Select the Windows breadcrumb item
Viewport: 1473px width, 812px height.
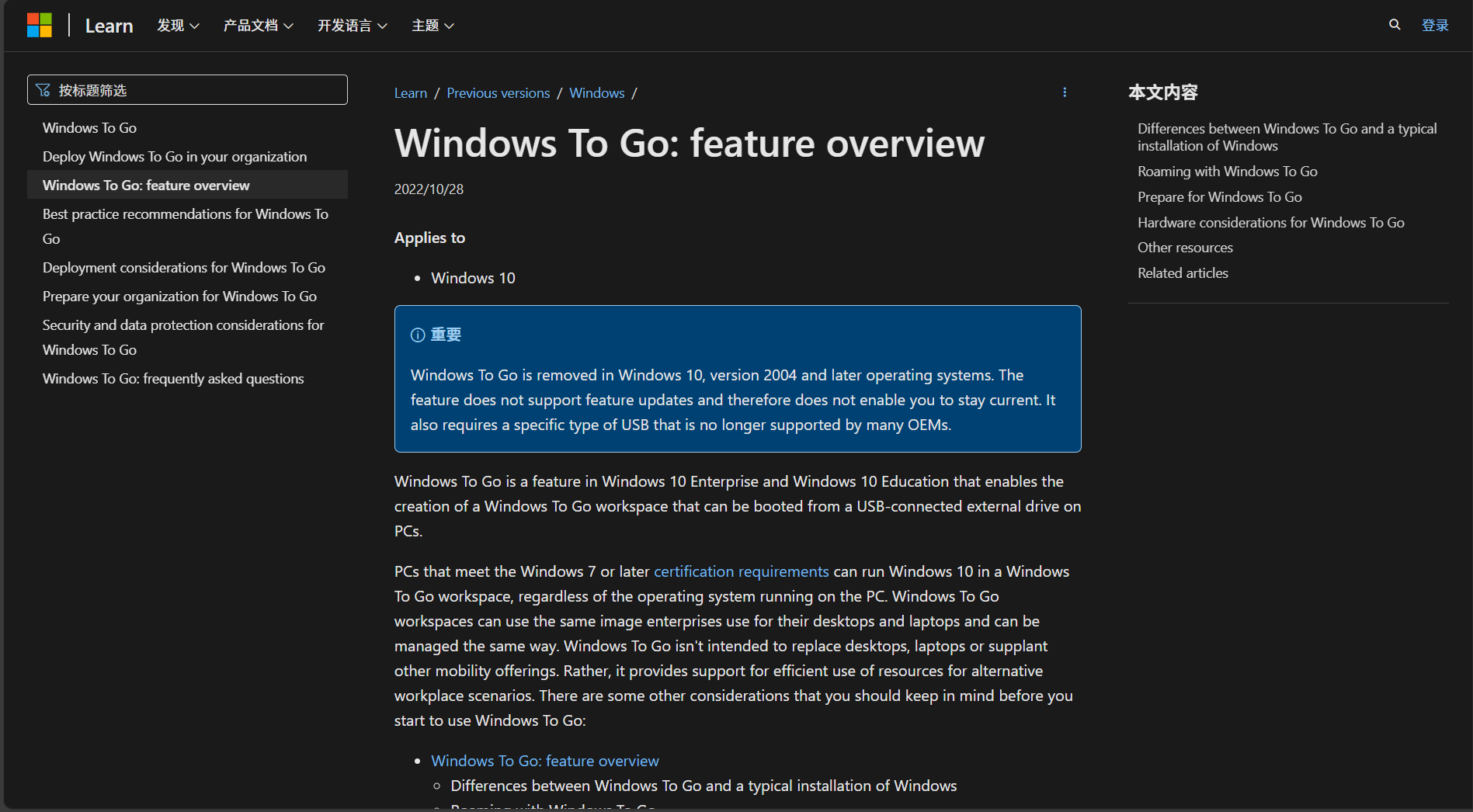click(x=596, y=92)
